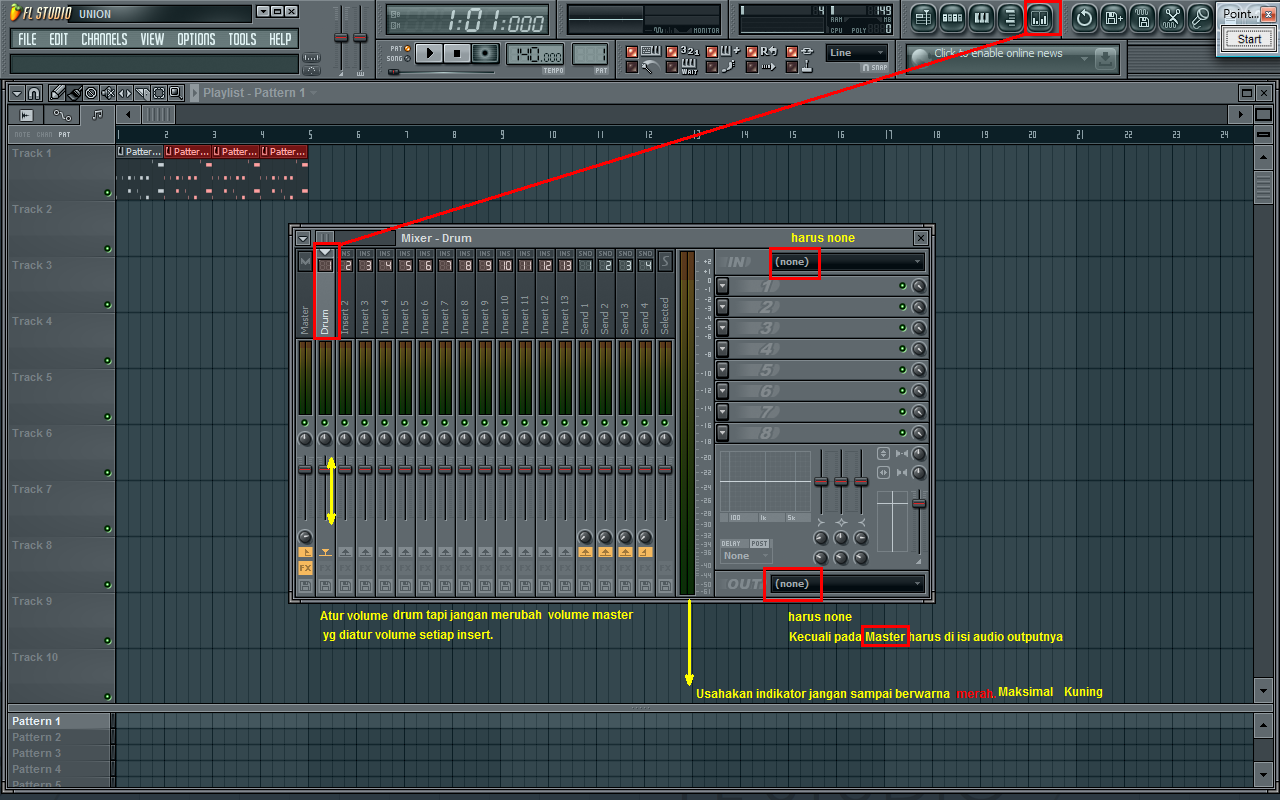Open the FILE menu
The image size is (1280, 800).
(27, 39)
